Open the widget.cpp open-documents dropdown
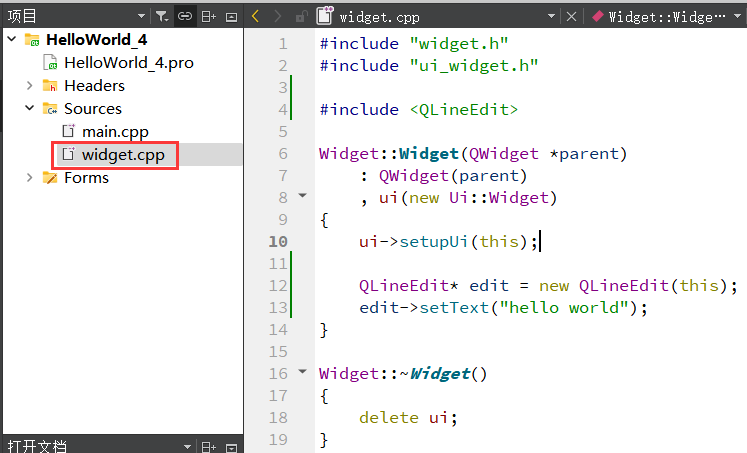Screen dimensions: 747x453 tap(551, 16)
